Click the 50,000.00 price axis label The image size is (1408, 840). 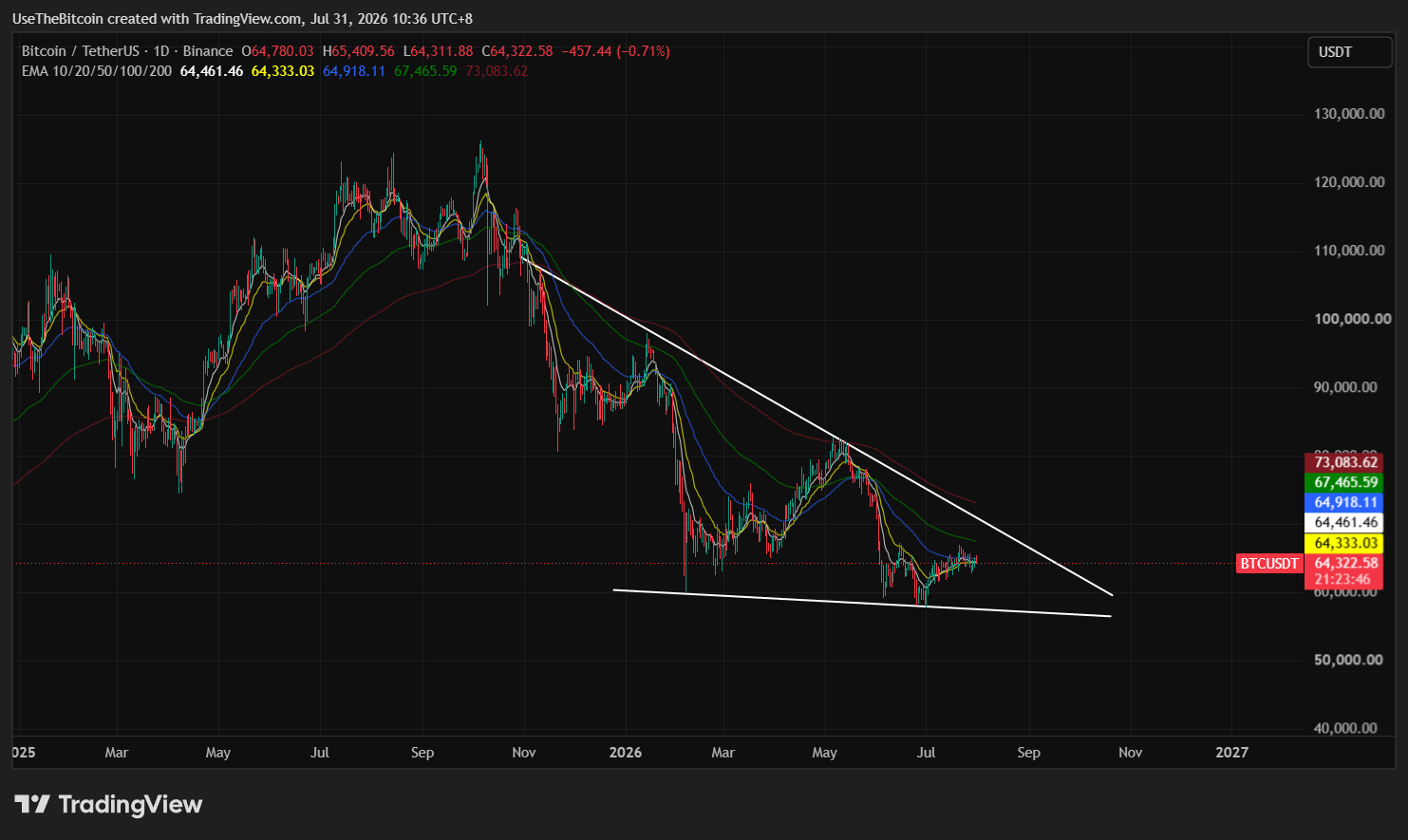[x=1348, y=660]
